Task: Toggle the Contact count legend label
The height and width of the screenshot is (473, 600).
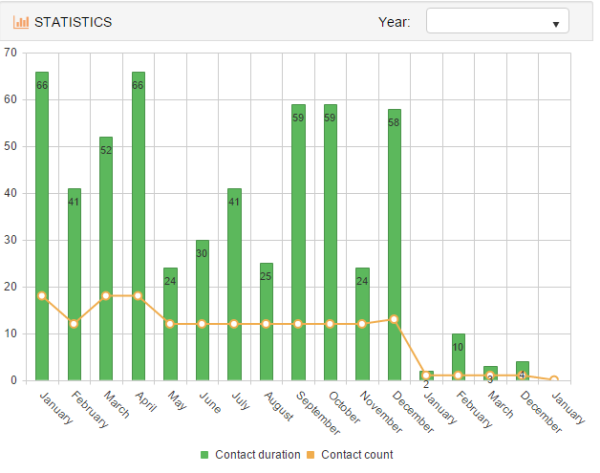Action: (357, 455)
